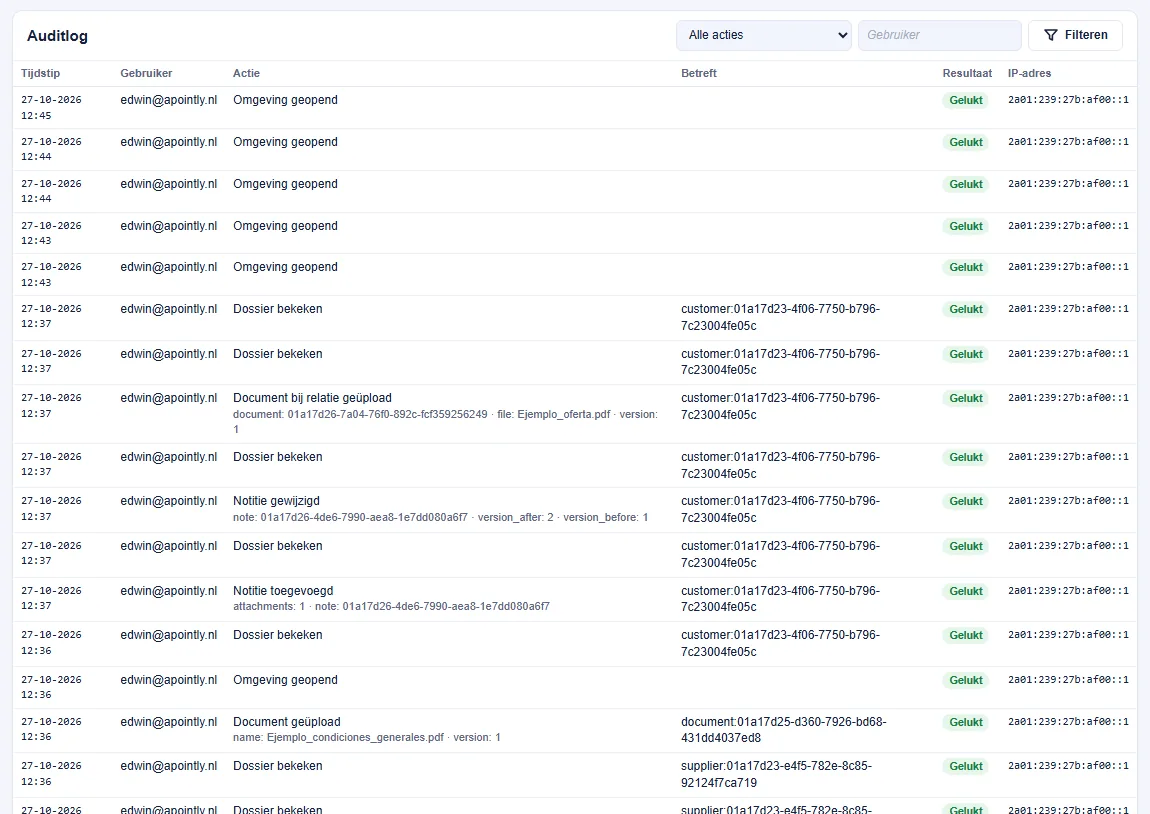The image size is (1150, 814).
Task: Click customer ID in Document bij relatie geüpload row
Action: pyautogui.click(x=780, y=406)
